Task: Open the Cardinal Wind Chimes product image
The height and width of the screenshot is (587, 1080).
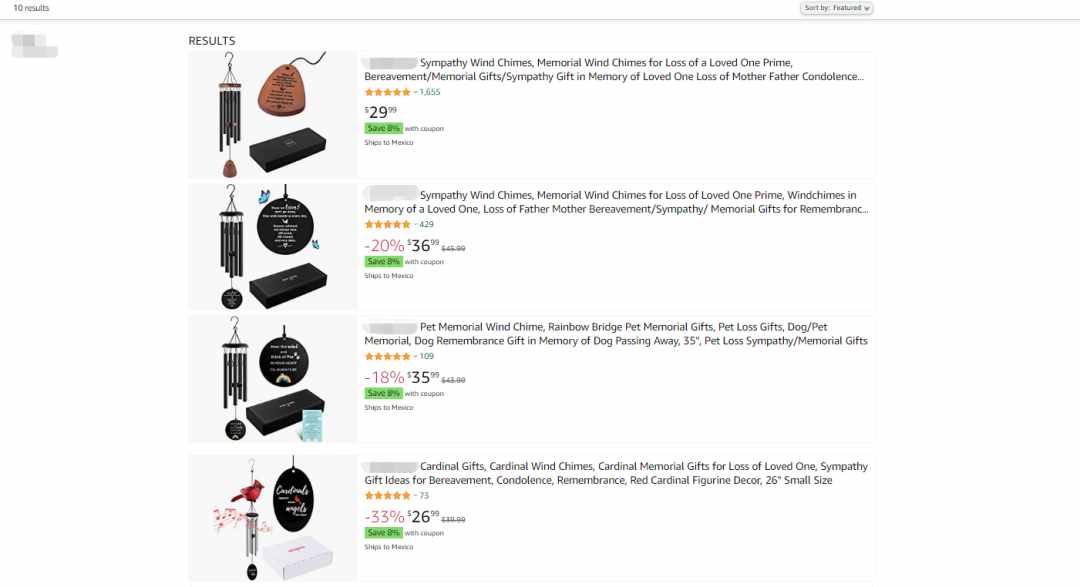Action: (x=273, y=518)
